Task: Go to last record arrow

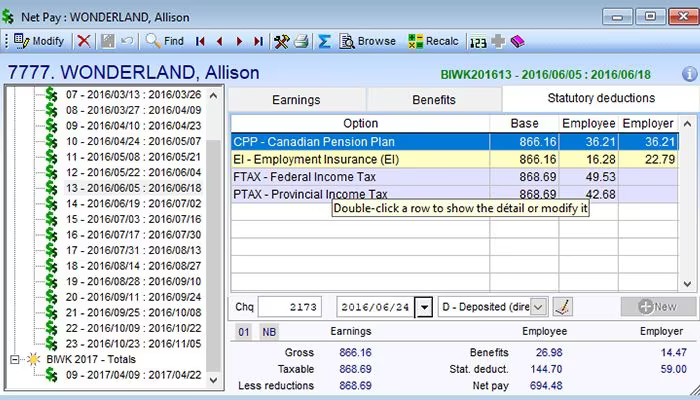Action: [258, 42]
